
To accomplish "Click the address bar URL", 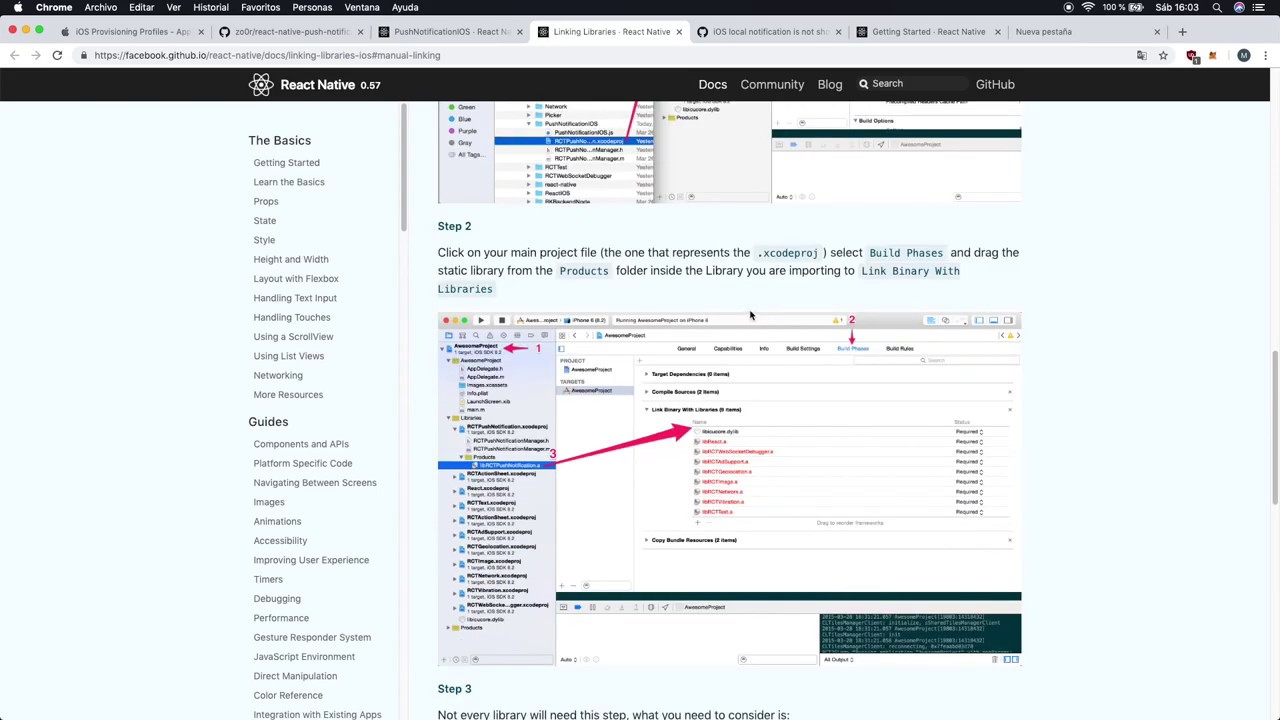I will (x=267, y=56).
